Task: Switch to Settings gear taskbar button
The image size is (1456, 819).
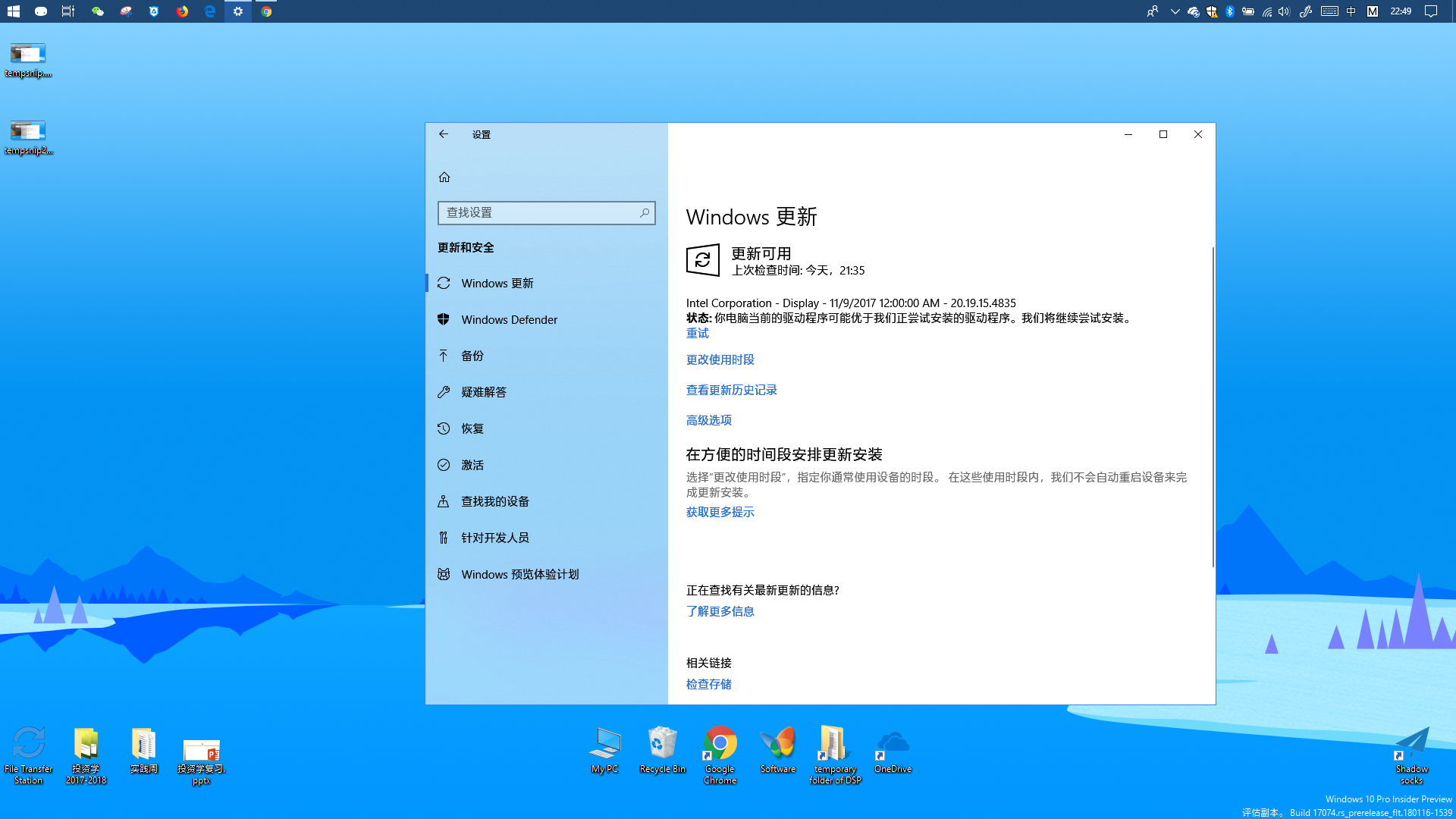Action: coord(238,11)
